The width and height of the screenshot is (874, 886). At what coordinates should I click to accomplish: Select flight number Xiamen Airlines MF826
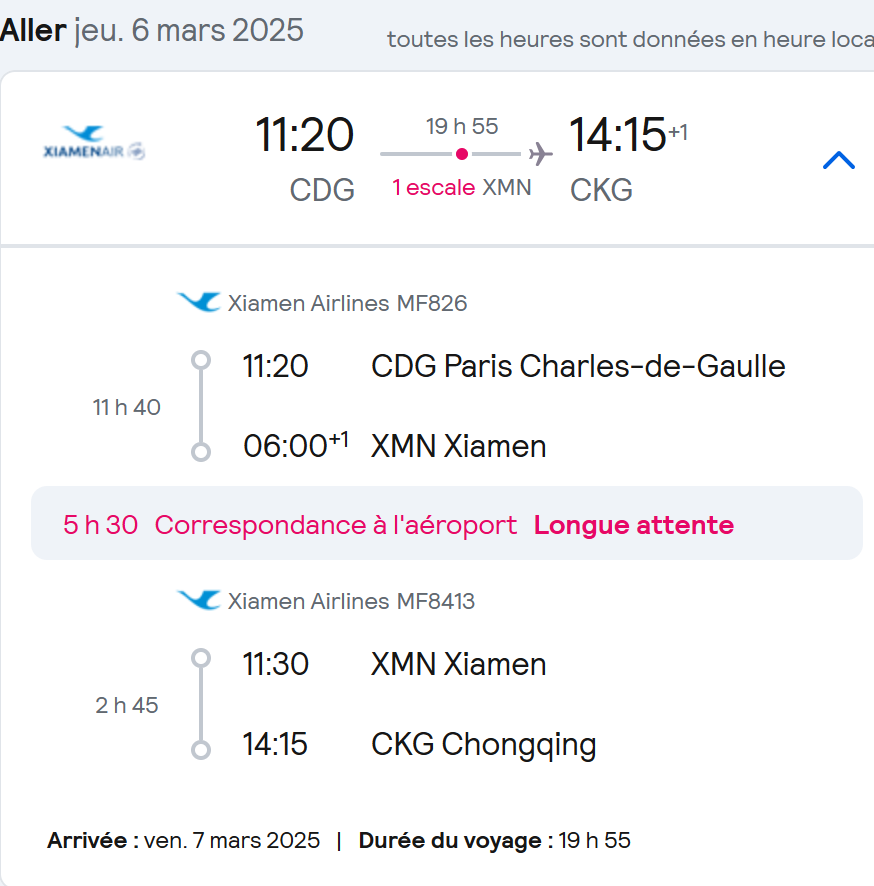click(x=347, y=303)
